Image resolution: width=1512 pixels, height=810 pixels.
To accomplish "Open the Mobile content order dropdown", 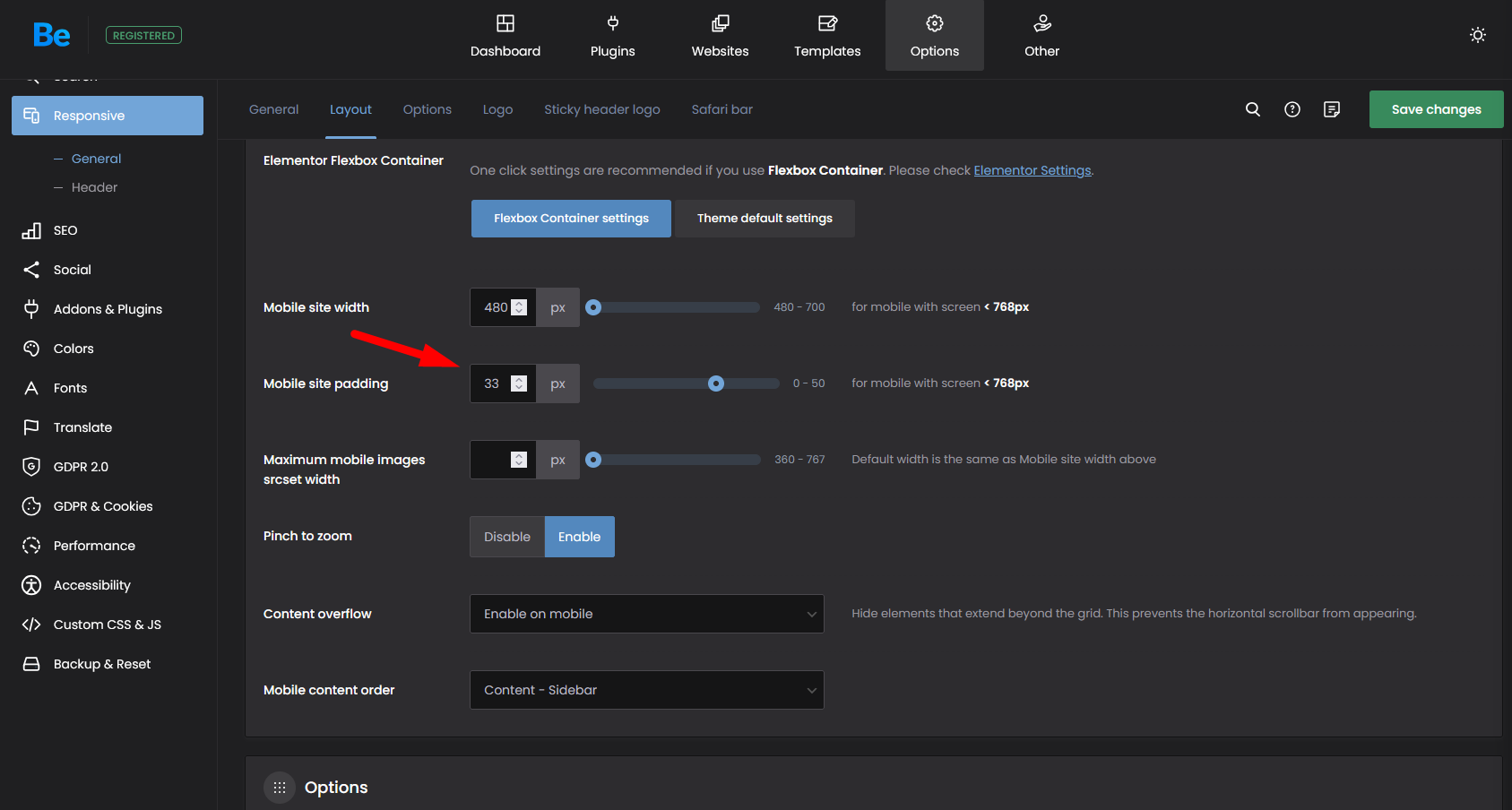I will (x=647, y=690).
